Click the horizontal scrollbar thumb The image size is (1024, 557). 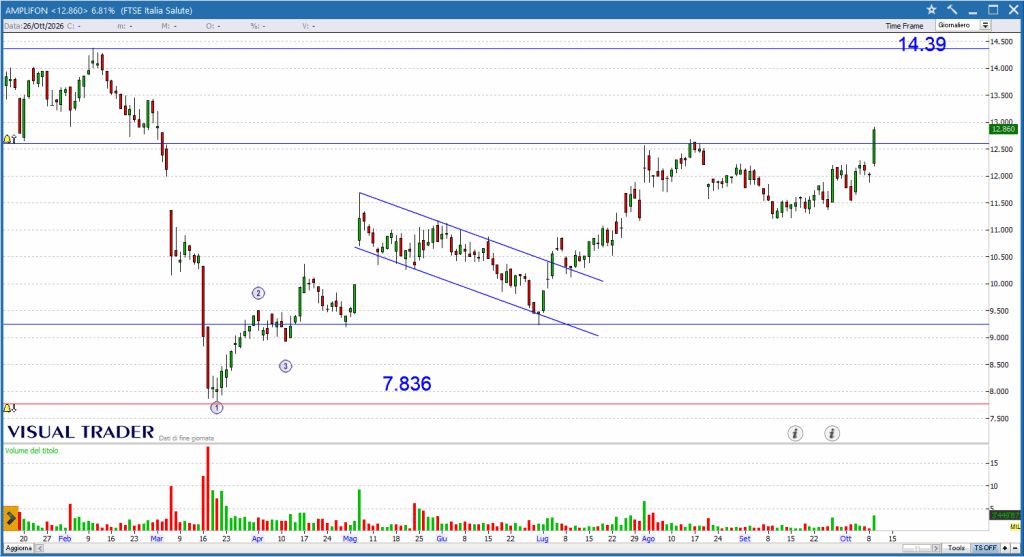(916, 549)
